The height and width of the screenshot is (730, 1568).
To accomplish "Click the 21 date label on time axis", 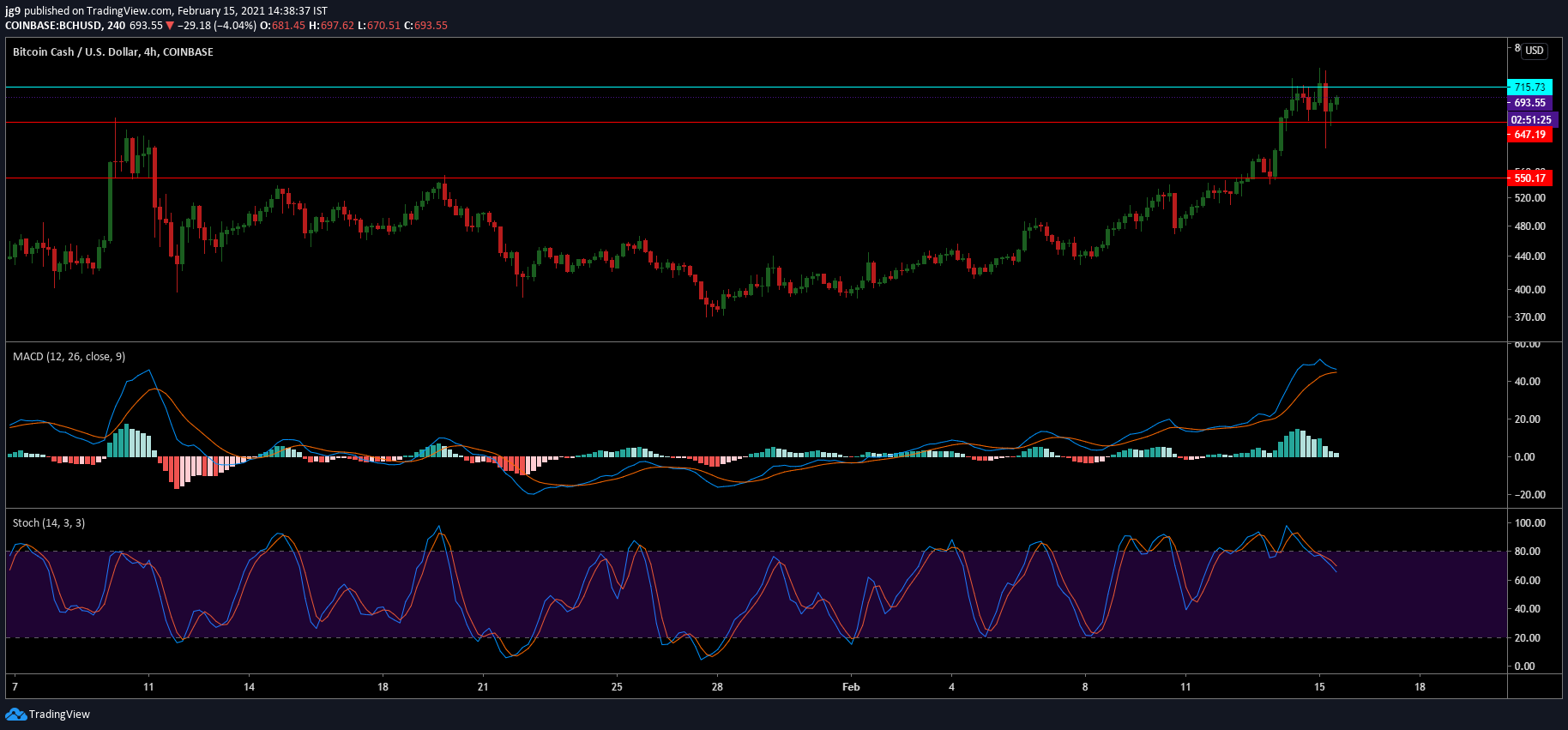I will pos(483,687).
